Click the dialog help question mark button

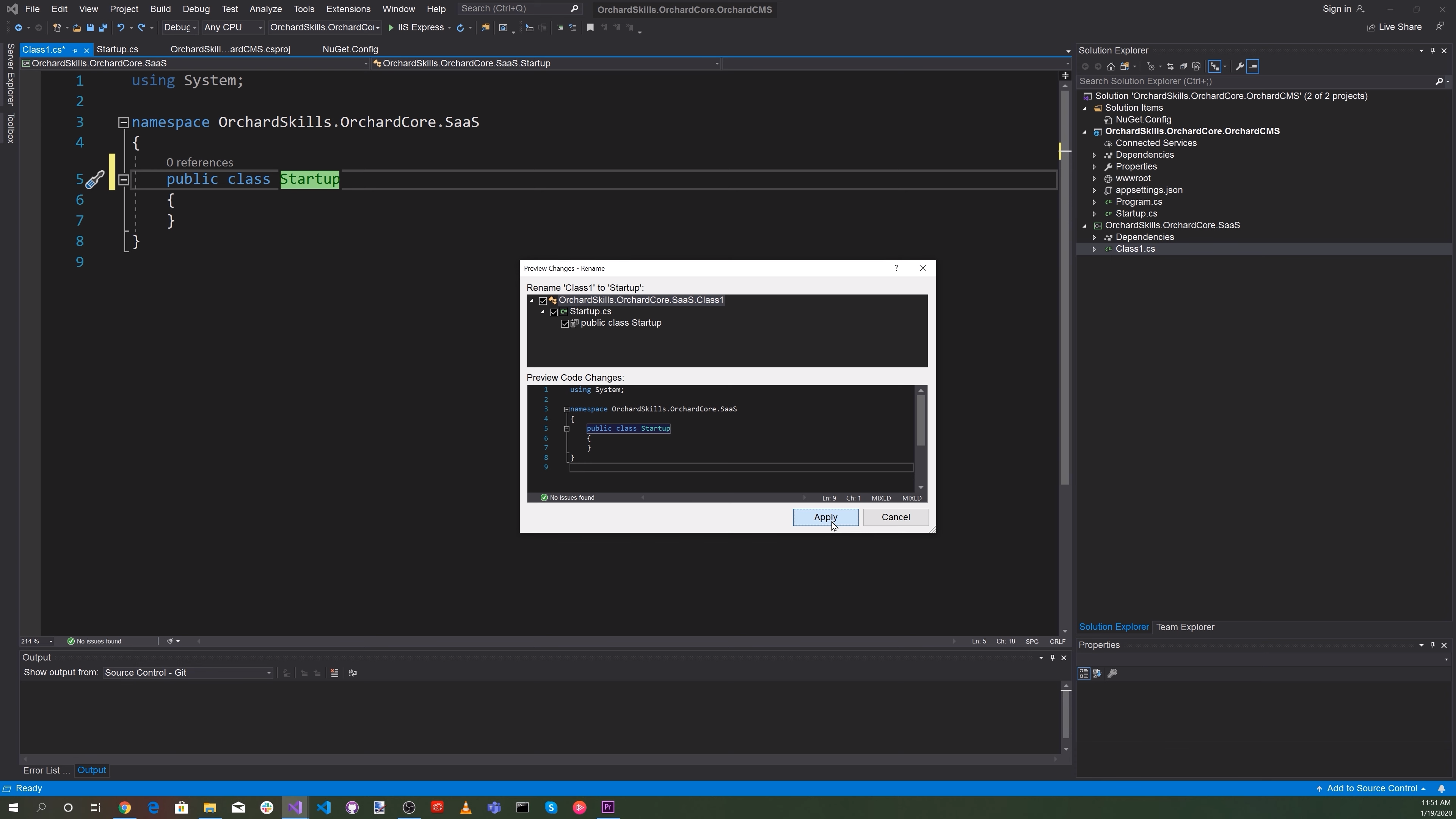pos(896,268)
